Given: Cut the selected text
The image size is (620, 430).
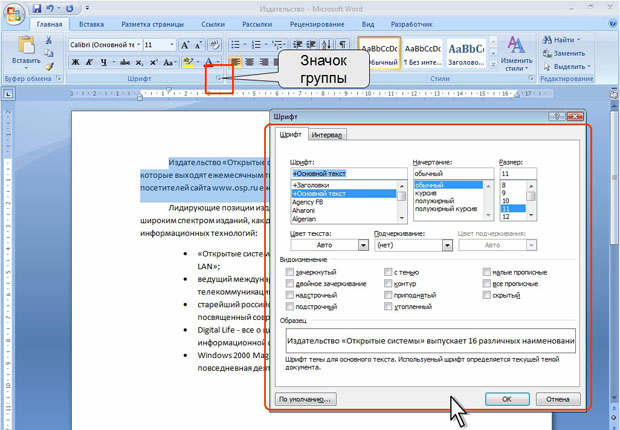Looking at the screenshot, I should pos(49,40).
